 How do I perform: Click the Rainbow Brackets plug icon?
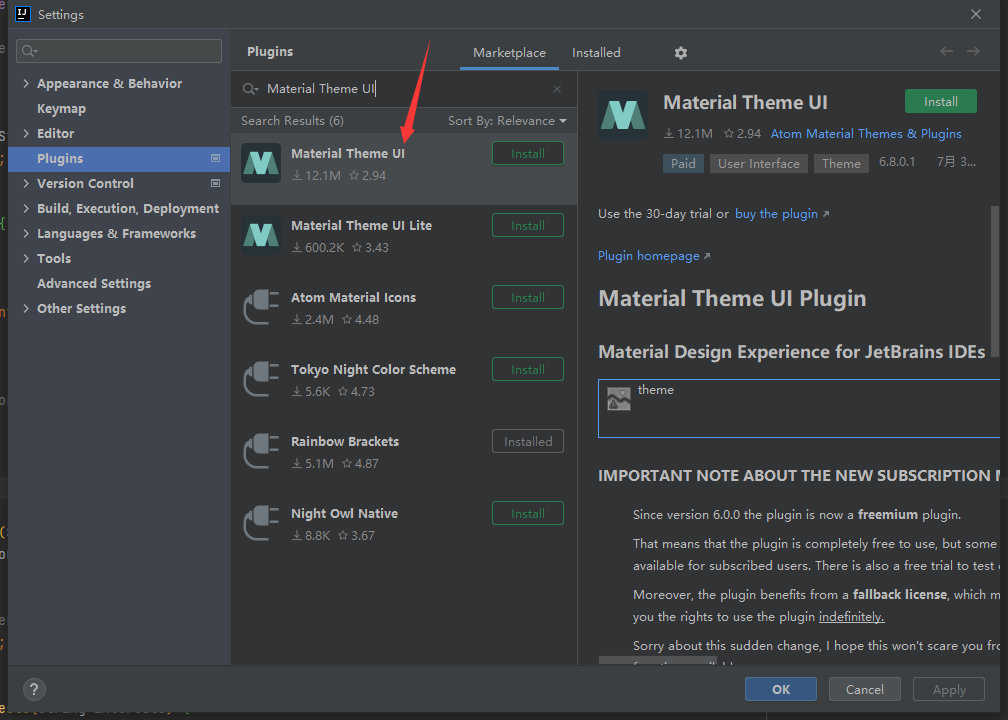261,451
